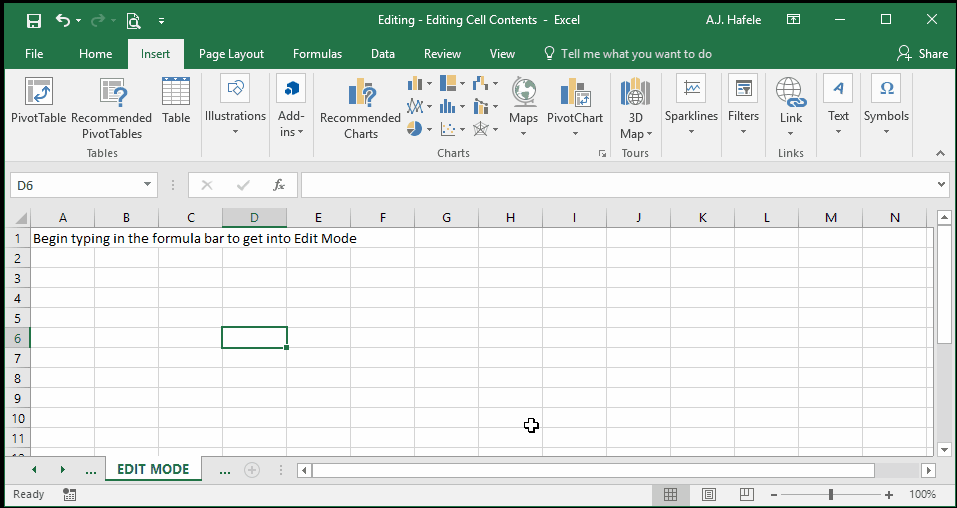Undo the last action
The width and height of the screenshot is (957, 508).
click(x=63, y=21)
